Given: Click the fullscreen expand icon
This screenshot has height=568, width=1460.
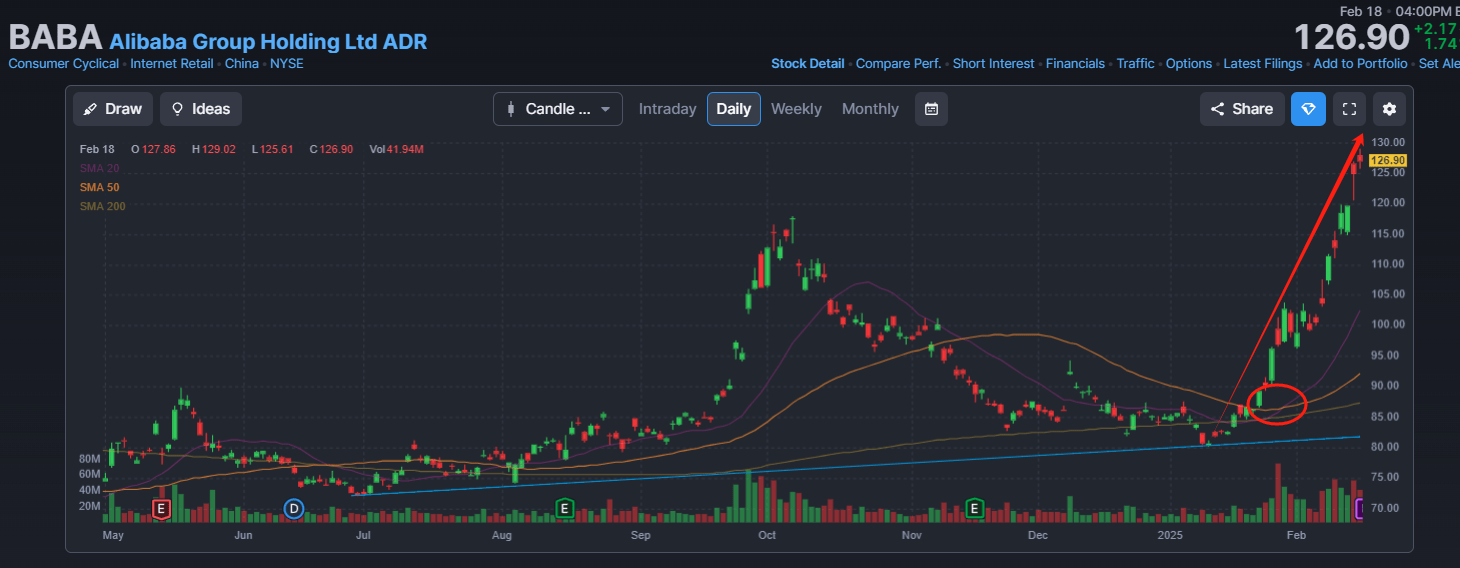Looking at the screenshot, I should (x=1349, y=109).
